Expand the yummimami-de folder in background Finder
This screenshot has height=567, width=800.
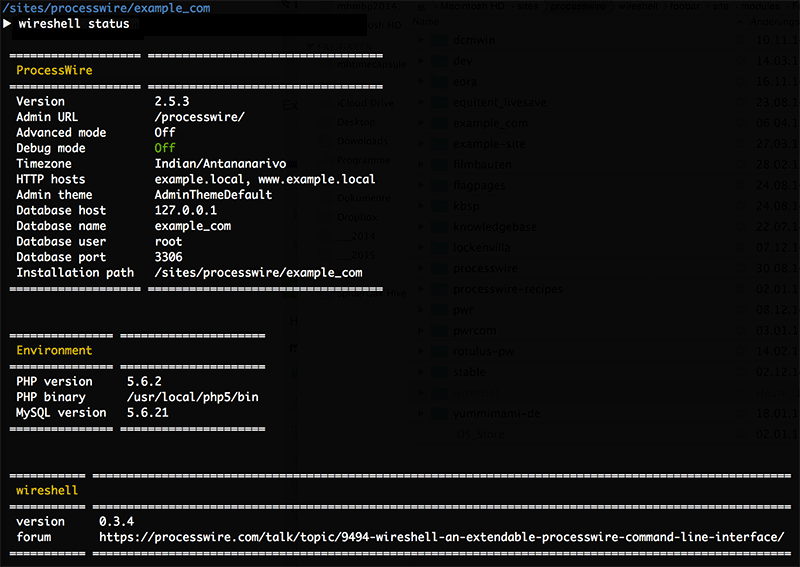(x=420, y=413)
